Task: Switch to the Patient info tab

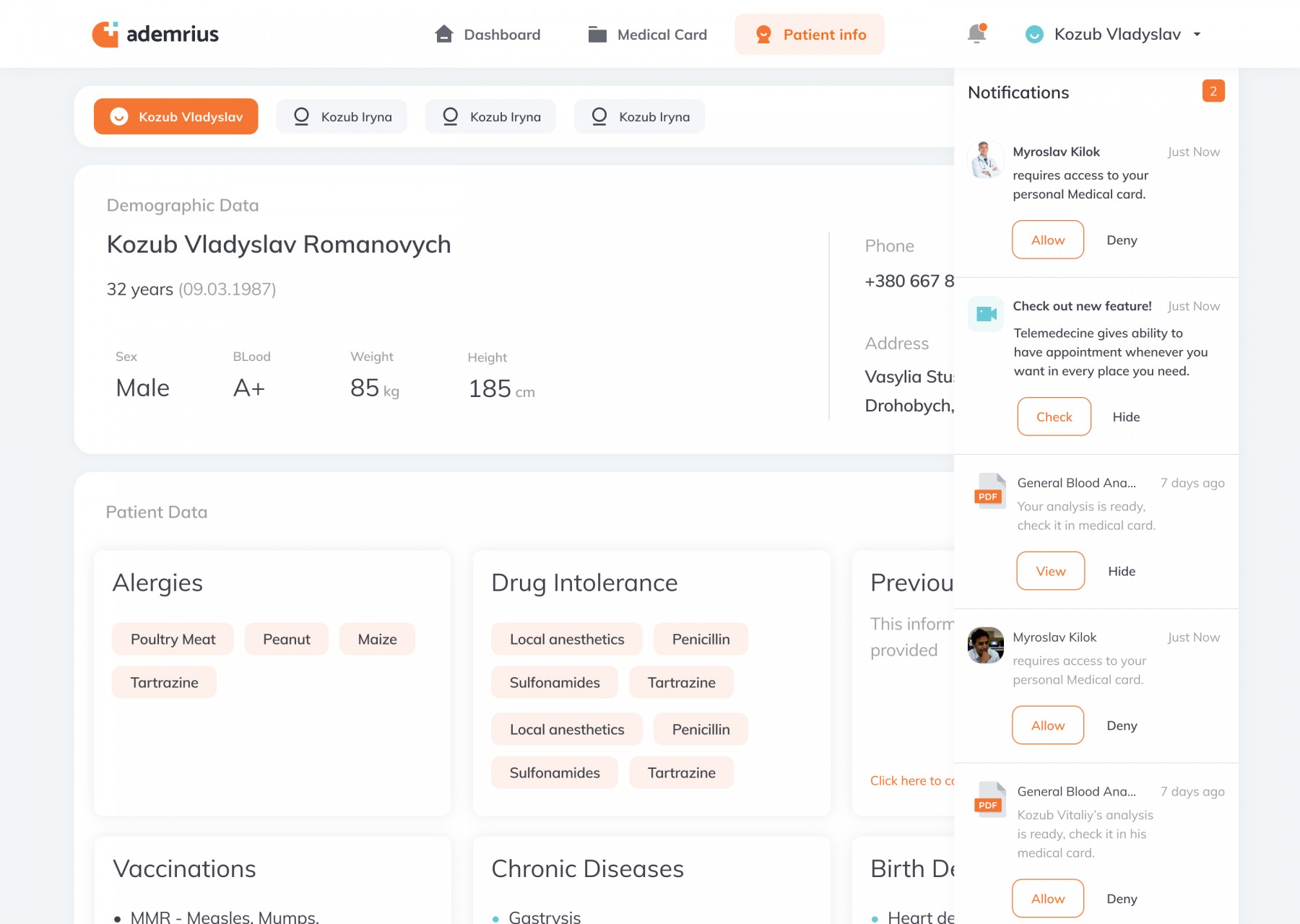Action: (810, 34)
